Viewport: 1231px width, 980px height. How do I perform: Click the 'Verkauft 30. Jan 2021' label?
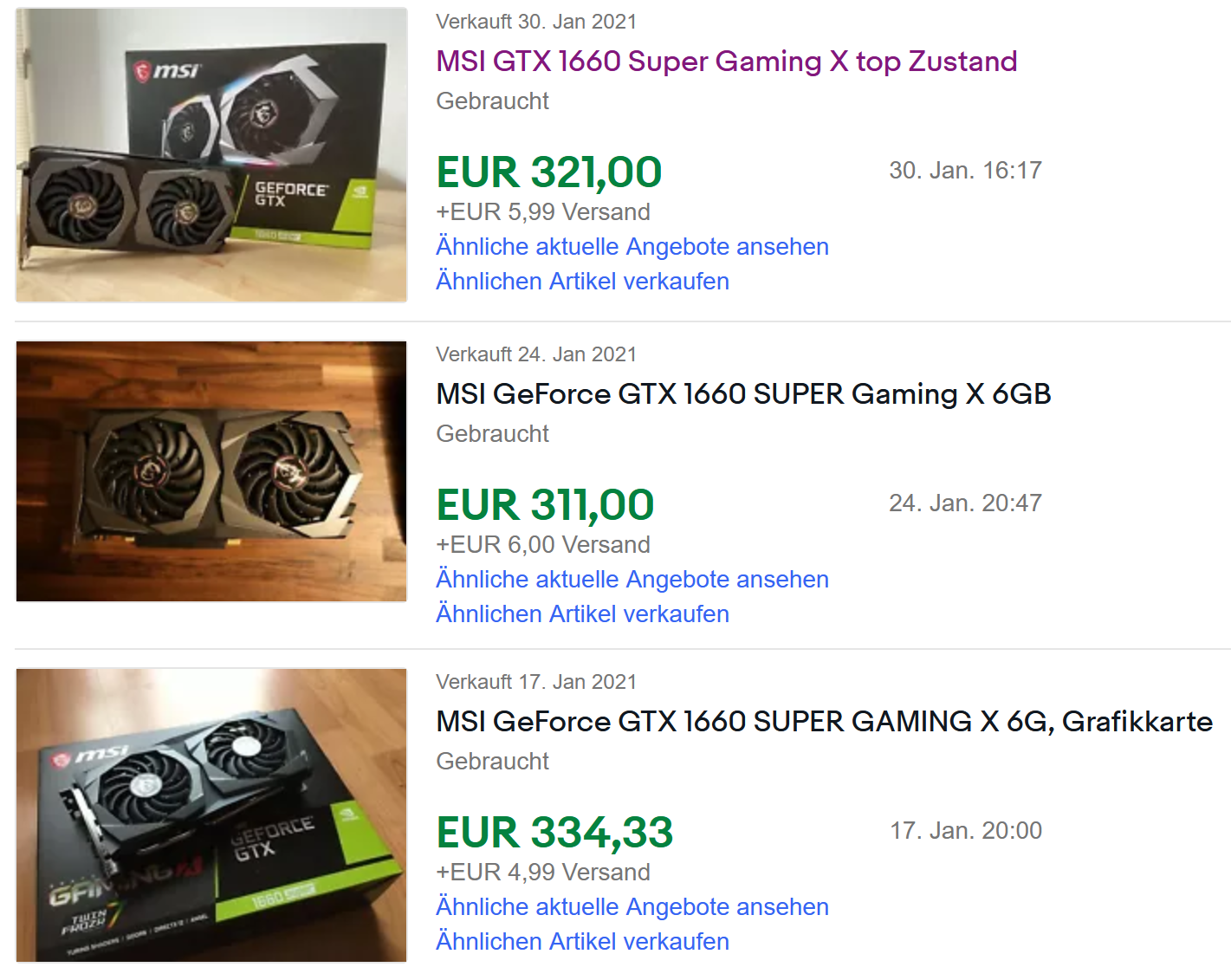coord(536,22)
